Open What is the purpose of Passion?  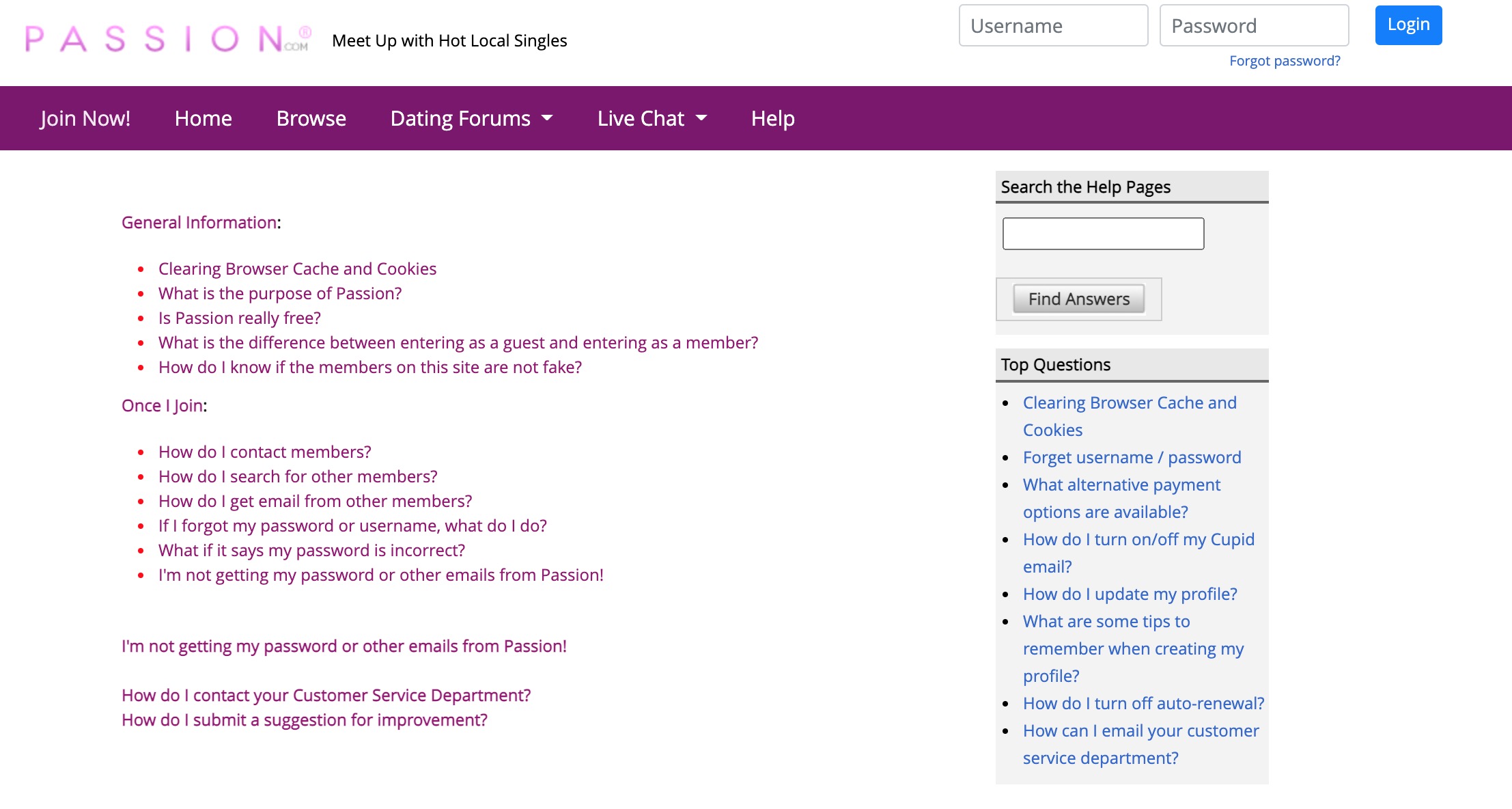[280, 293]
